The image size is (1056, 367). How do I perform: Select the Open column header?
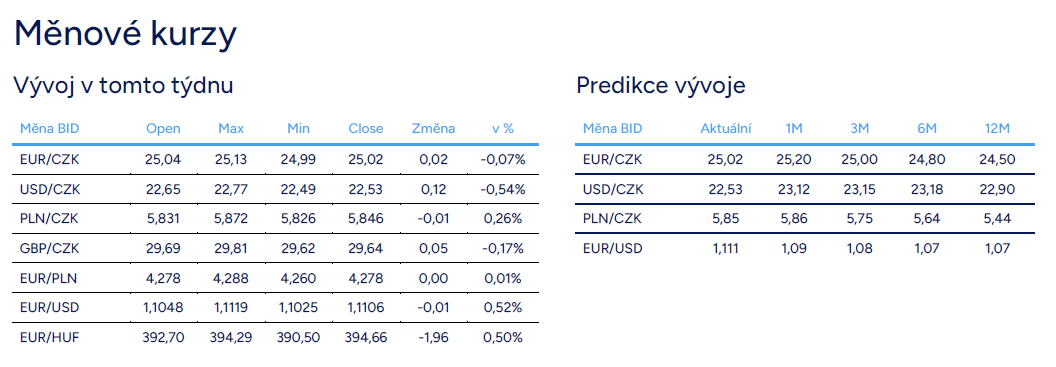coord(163,129)
